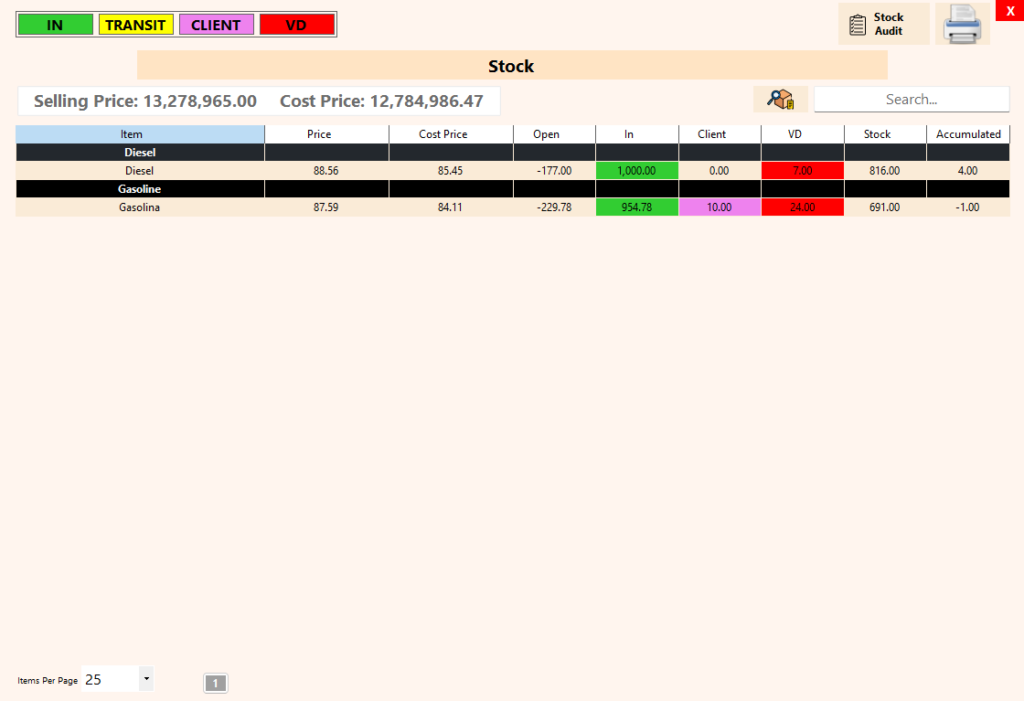
Task: Collapse the Gasoline group header
Action: pos(139,189)
